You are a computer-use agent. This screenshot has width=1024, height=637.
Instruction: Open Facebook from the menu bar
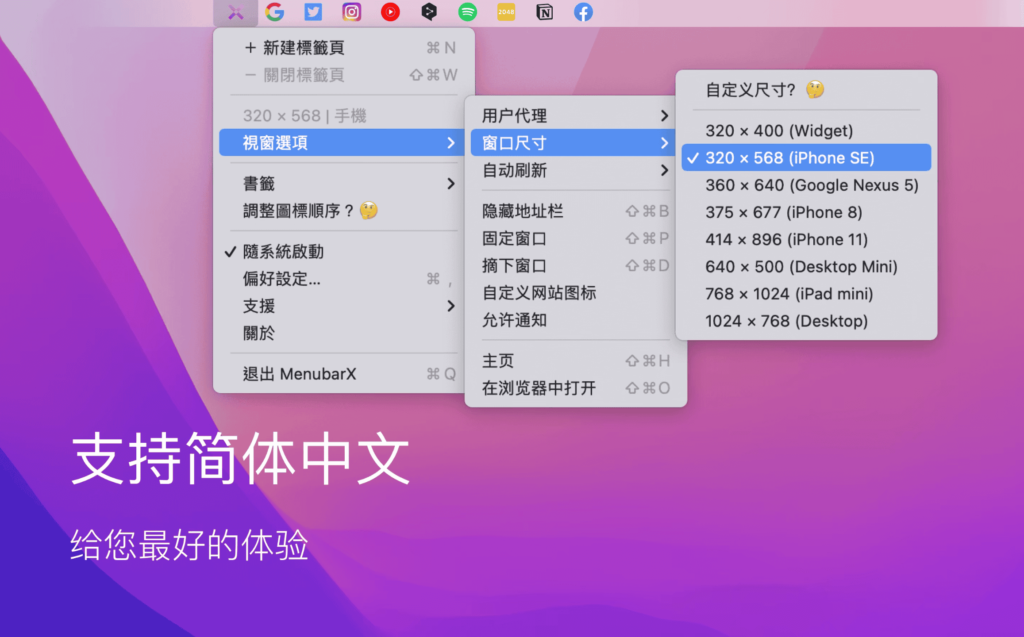[x=581, y=12]
